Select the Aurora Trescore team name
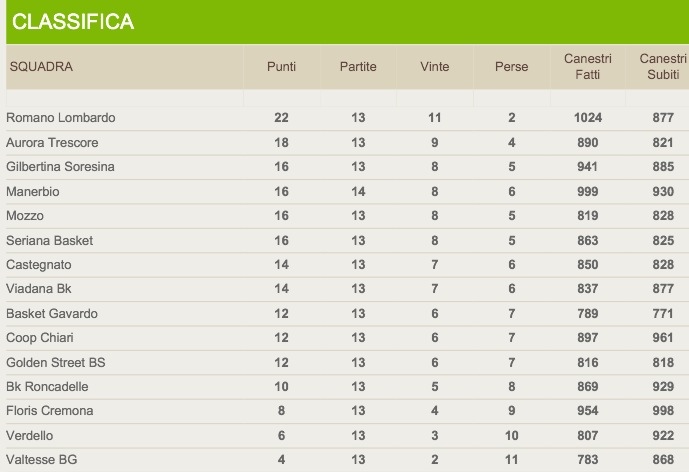The image size is (689, 472). (x=52, y=143)
